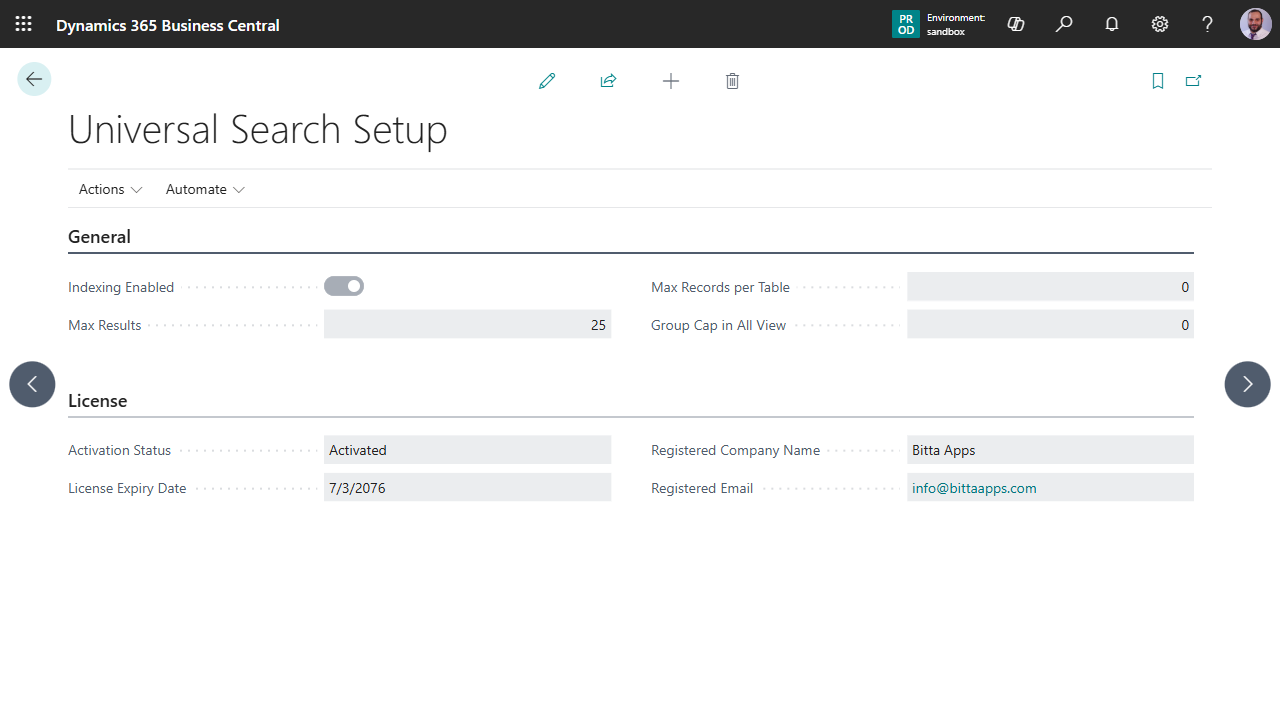
Task: Expand the Automate menu
Action: [205, 189]
